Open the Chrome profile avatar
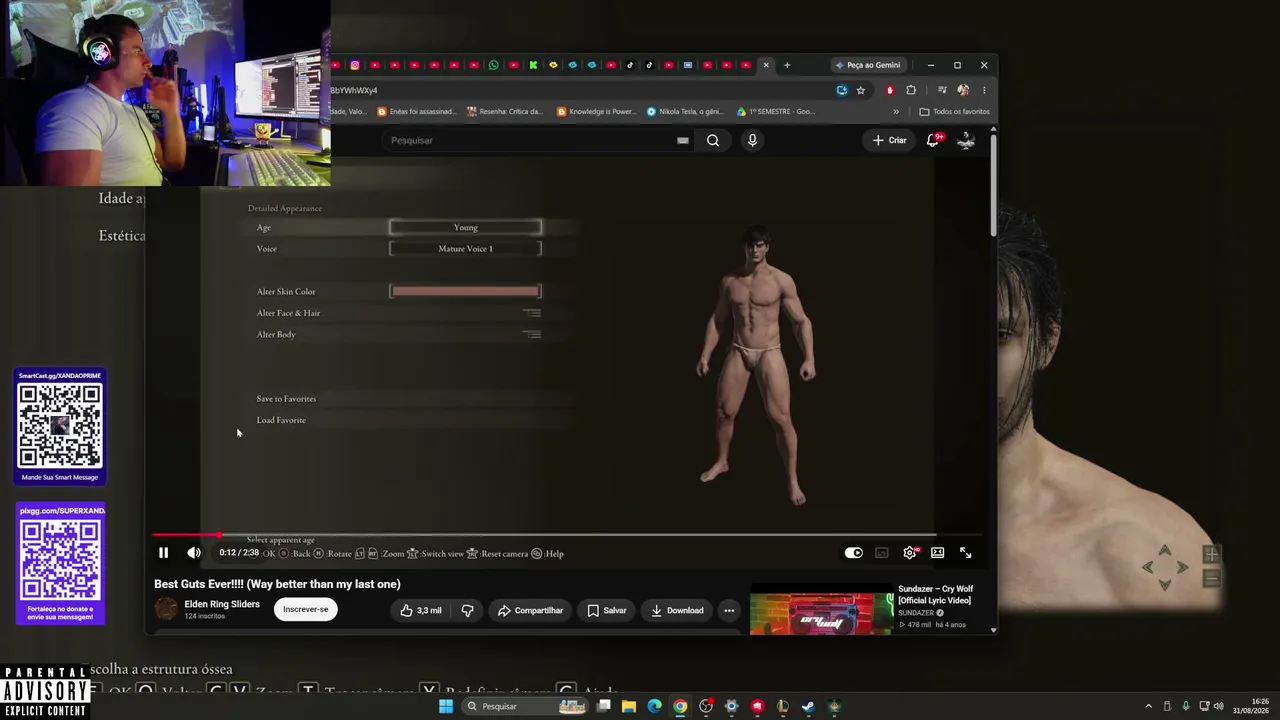 [963, 90]
